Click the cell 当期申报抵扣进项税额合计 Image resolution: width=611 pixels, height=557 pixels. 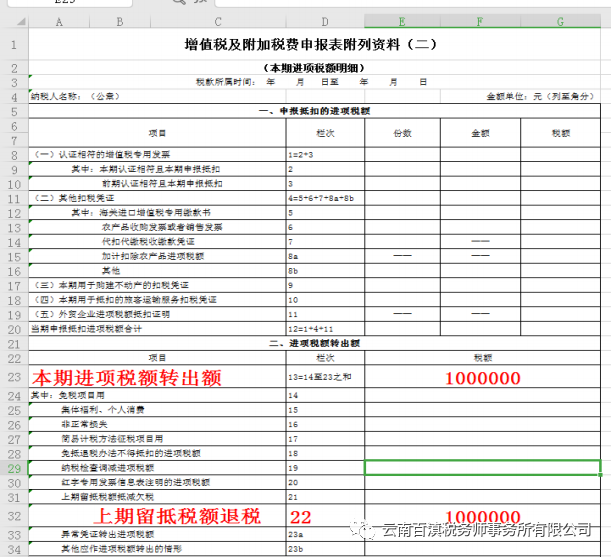[x=157, y=329]
